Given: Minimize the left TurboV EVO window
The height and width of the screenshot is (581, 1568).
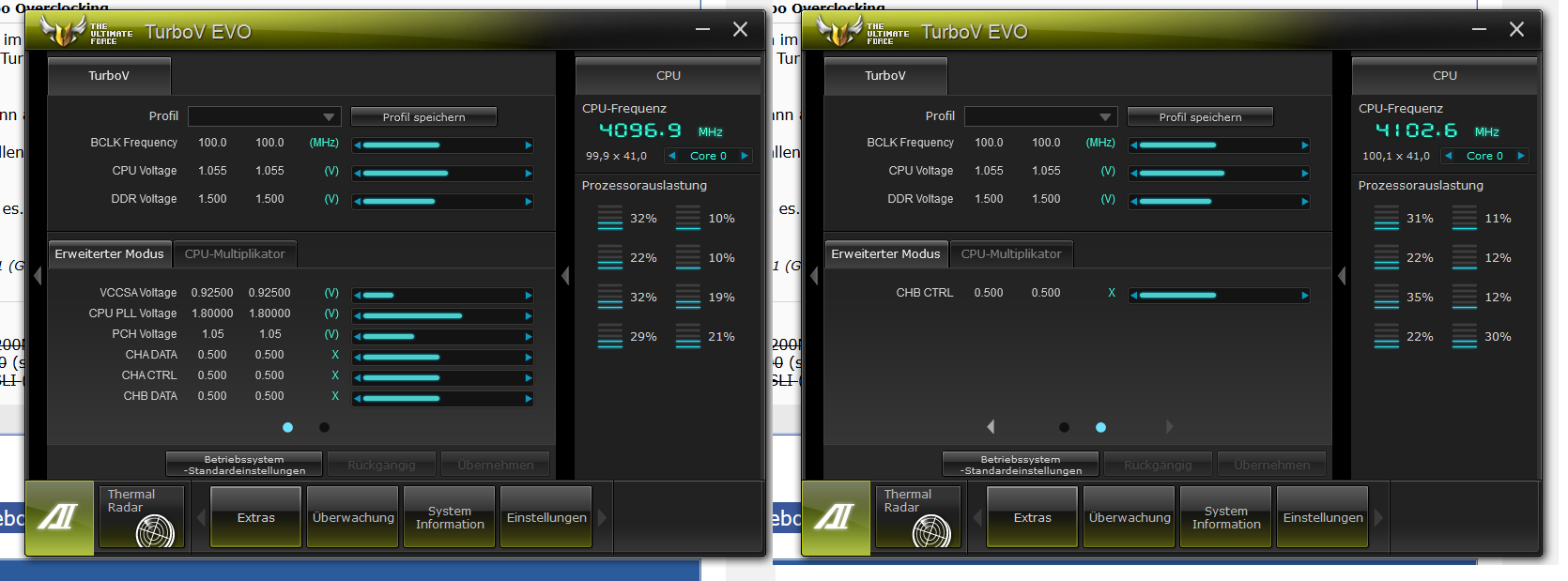Looking at the screenshot, I should pos(702,30).
